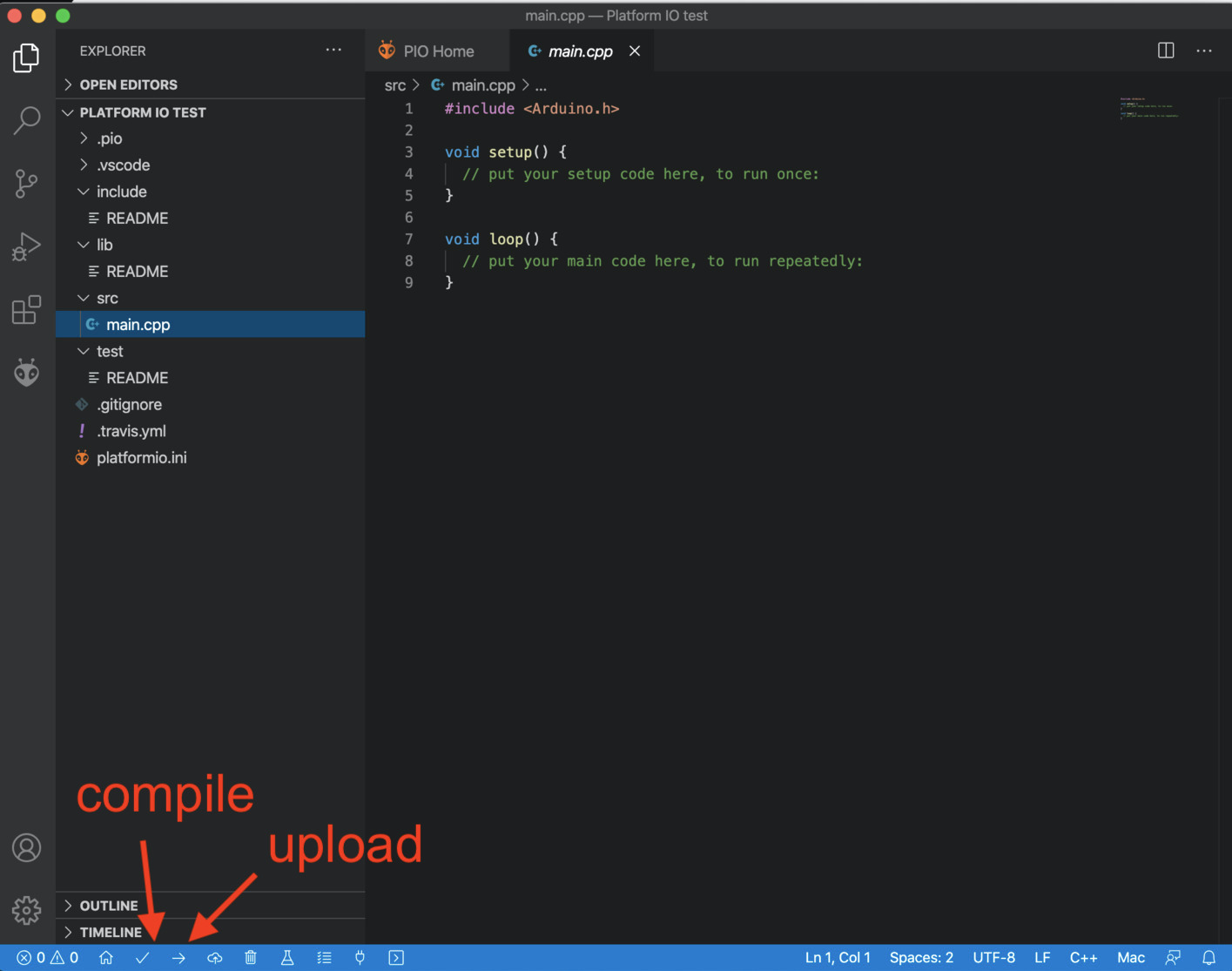This screenshot has height=971, width=1232.
Task: Place cursor on line 1 include statement
Action: (x=532, y=109)
